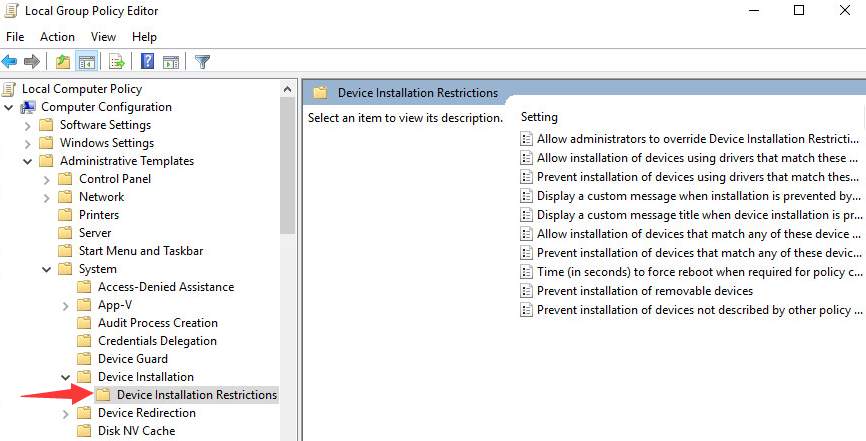Open the View menu
Viewport: 866px width, 441px height.
103,37
